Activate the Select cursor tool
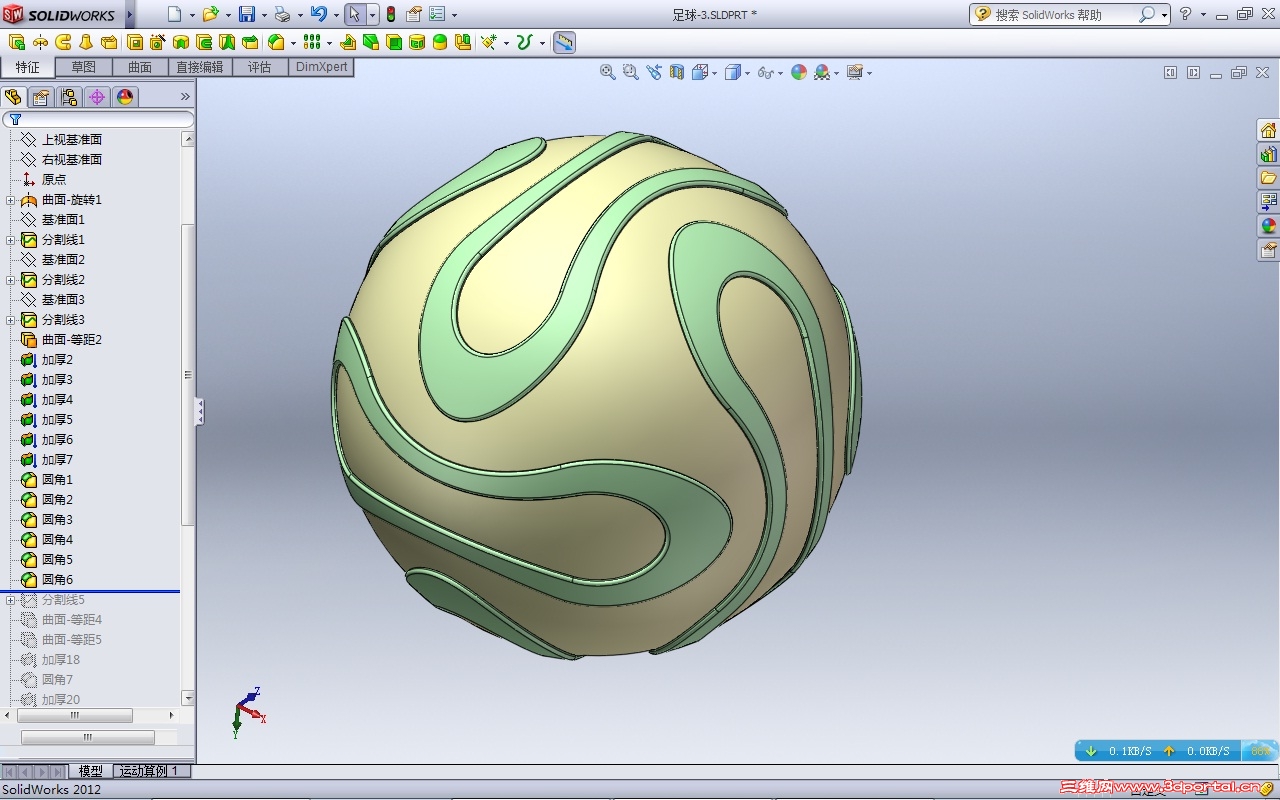 pyautogui.click(x=354, y=14)
